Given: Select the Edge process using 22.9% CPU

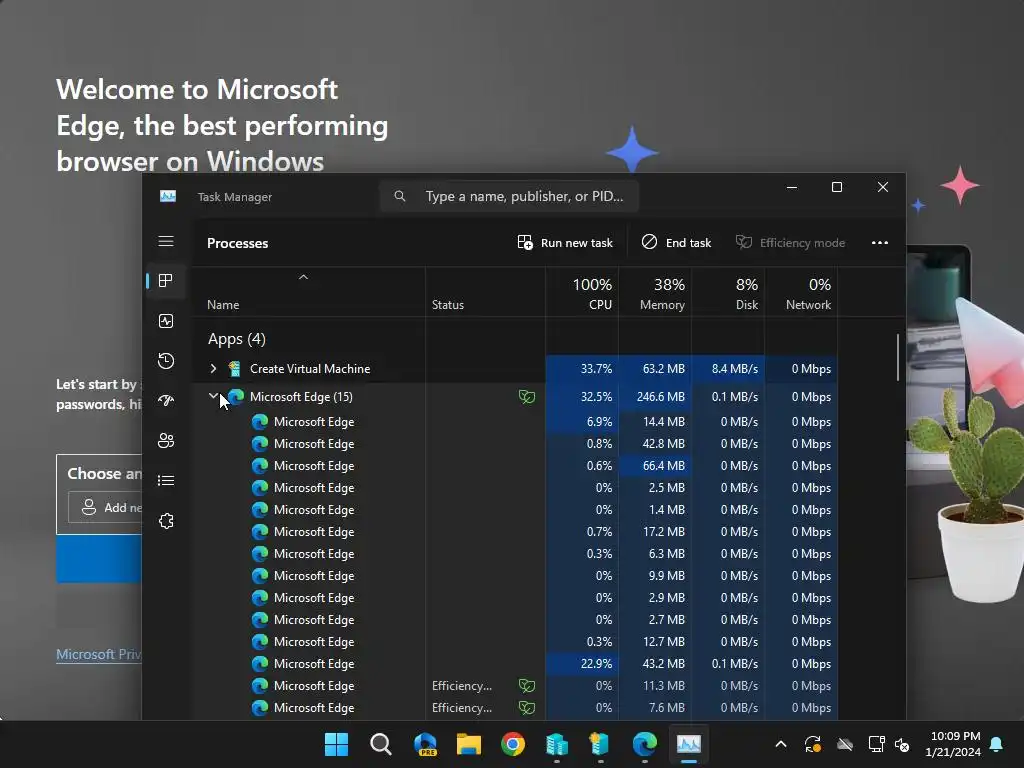Looking at the screenshot, I should click(515, 664).
